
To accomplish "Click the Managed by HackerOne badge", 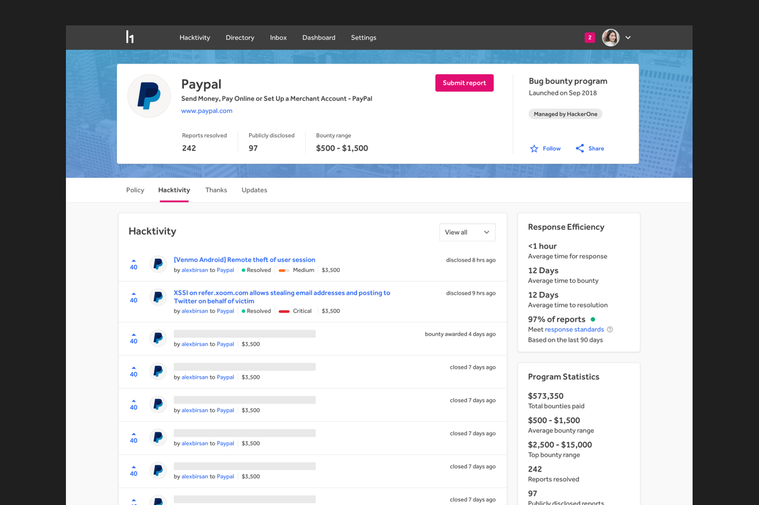I will [x=565, y=114].
